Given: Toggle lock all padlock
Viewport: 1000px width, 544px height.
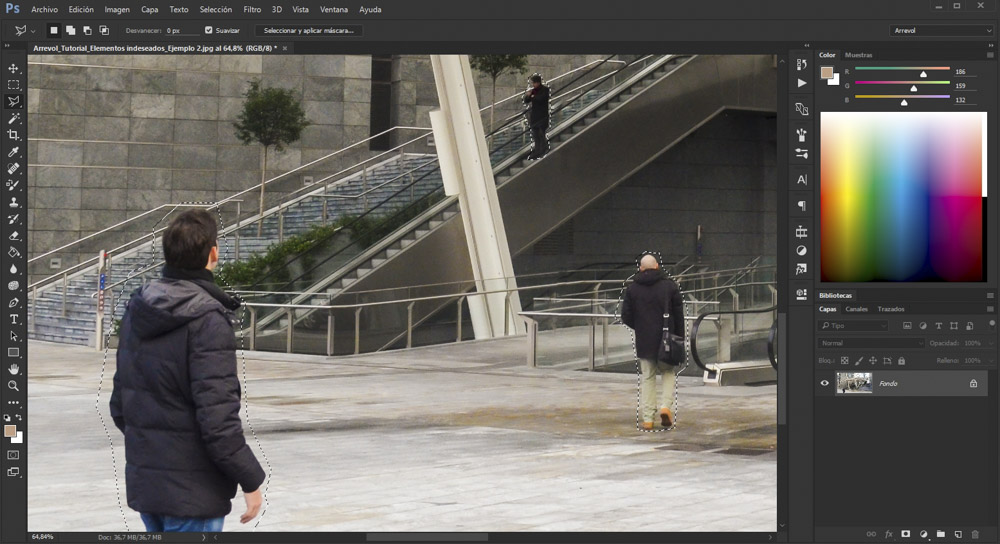Looking at the screenshot, I should [901, 360].
